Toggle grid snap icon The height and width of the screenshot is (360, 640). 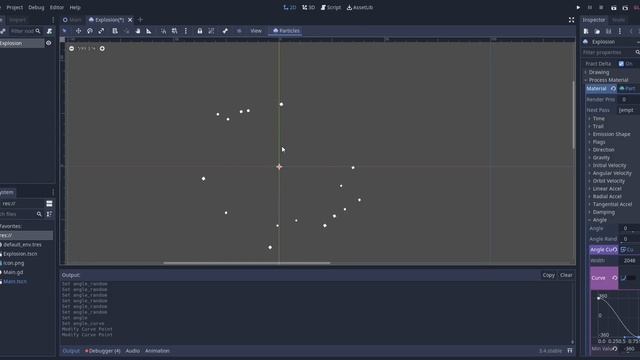174,31
